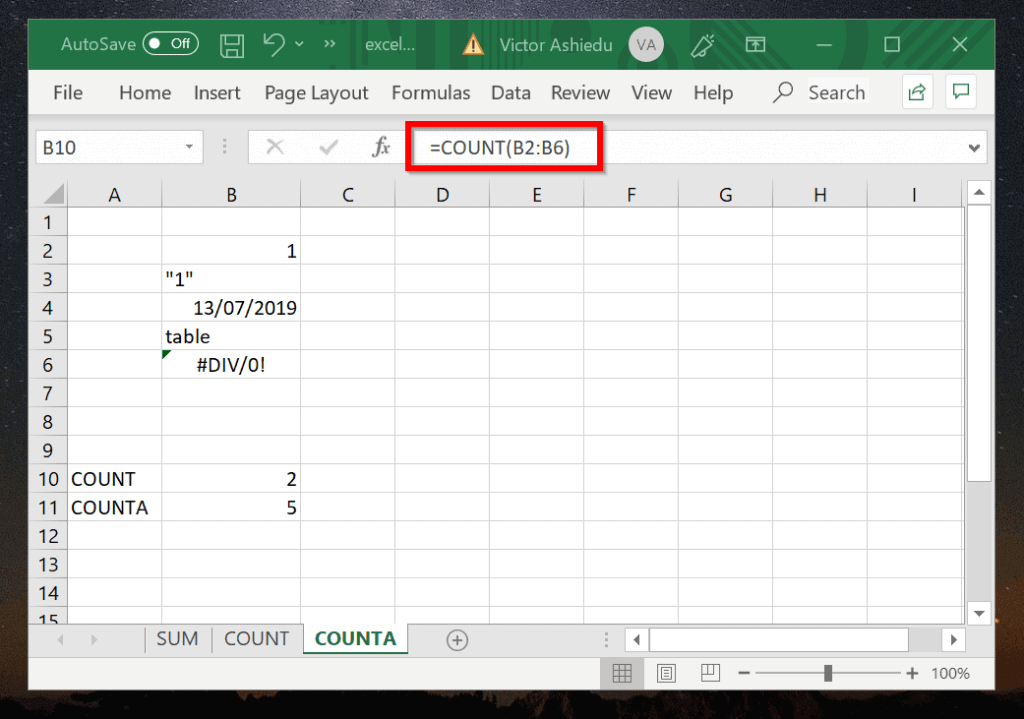Open the Page Layout tab

pos(316,93)
